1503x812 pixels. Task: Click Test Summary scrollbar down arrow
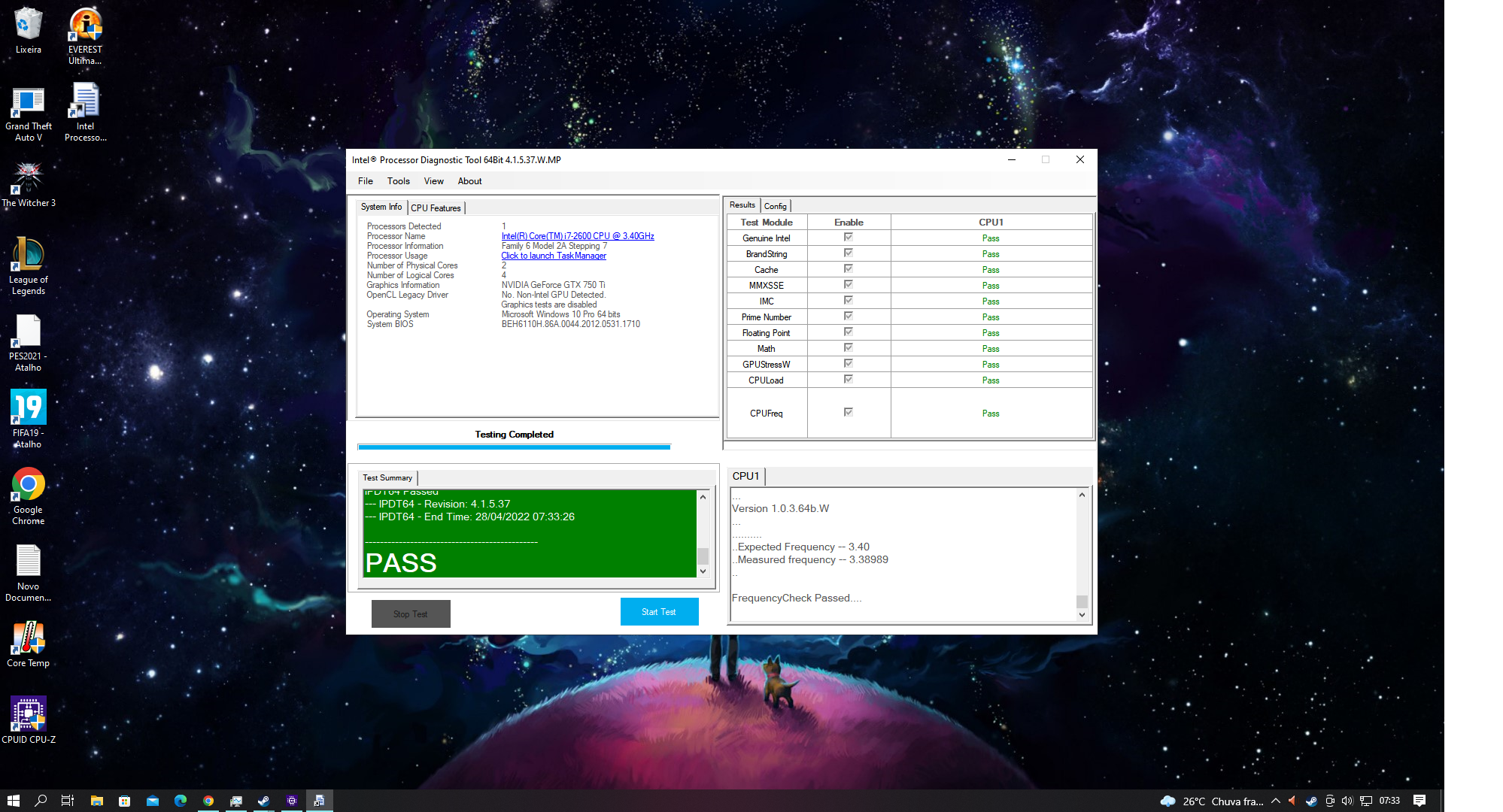click(703, 571)
